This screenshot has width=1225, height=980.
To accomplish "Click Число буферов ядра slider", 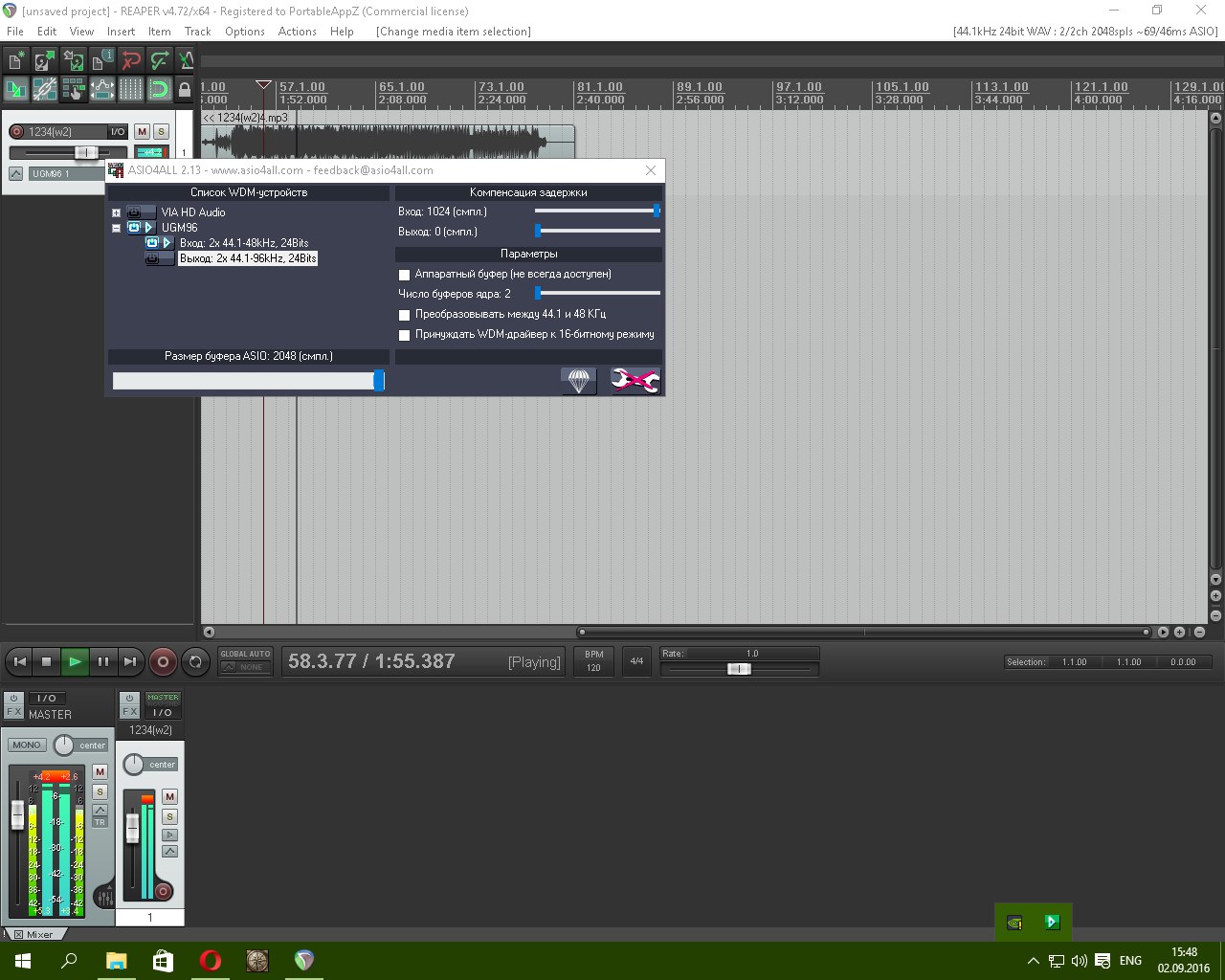I will pyautogui.click(x=597, y=293).
